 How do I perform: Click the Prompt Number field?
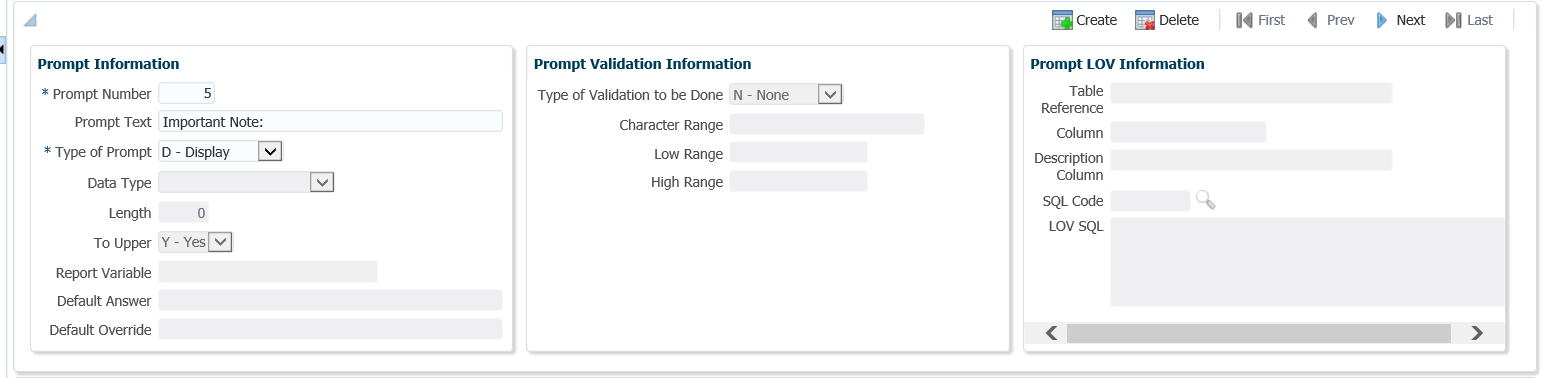tap(187, 93)
